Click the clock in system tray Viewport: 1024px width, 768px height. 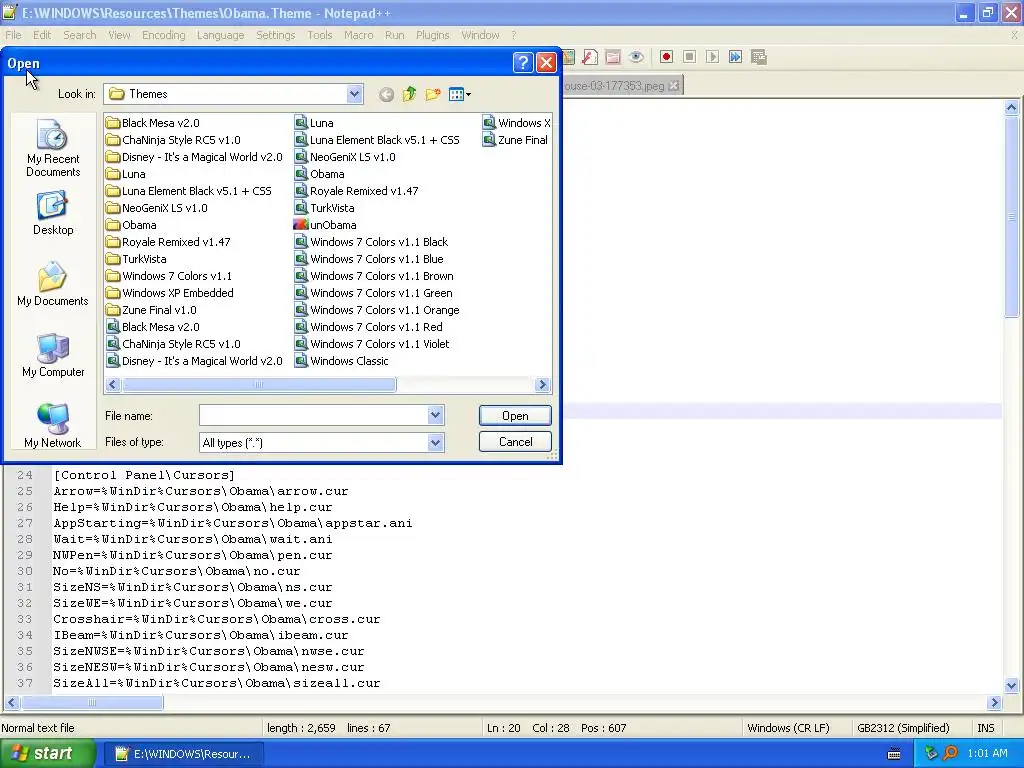(987, 753)
